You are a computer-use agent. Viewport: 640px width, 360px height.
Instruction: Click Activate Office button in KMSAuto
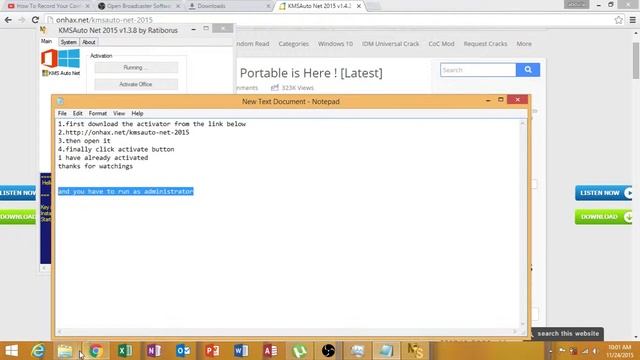pyautogui.click(x=136, y=84)
